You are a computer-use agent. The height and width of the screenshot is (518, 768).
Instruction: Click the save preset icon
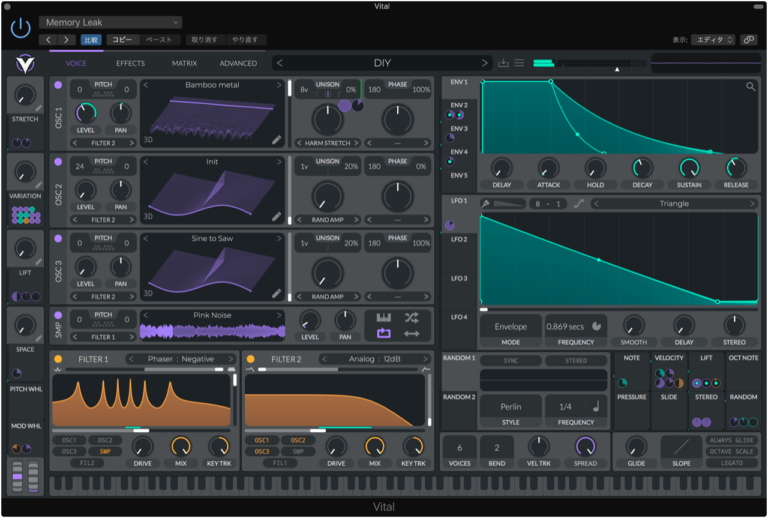tap(503, 63)
